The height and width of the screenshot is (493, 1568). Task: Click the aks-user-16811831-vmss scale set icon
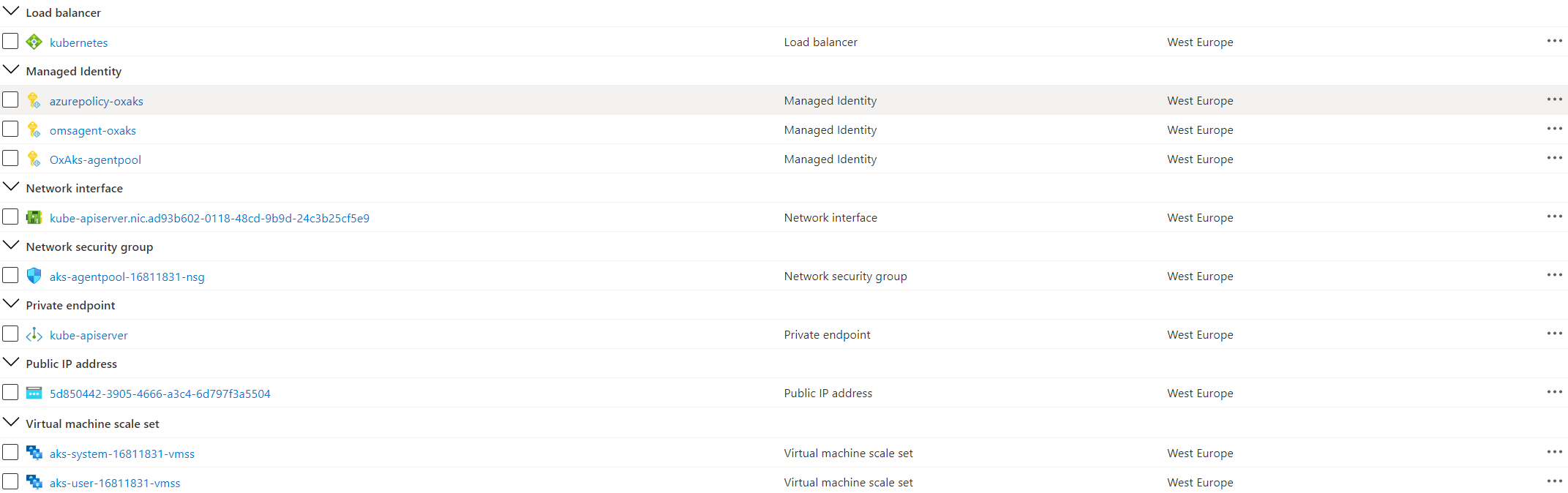tap(34, 482)
